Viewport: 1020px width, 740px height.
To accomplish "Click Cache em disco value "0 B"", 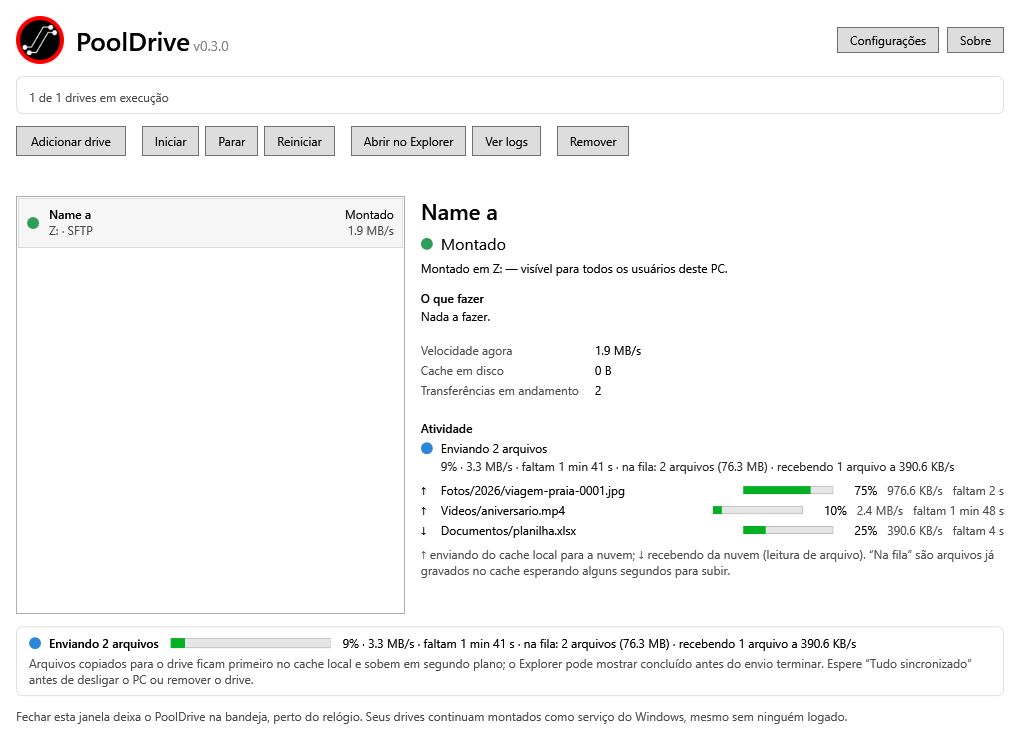I will (603, 371).
